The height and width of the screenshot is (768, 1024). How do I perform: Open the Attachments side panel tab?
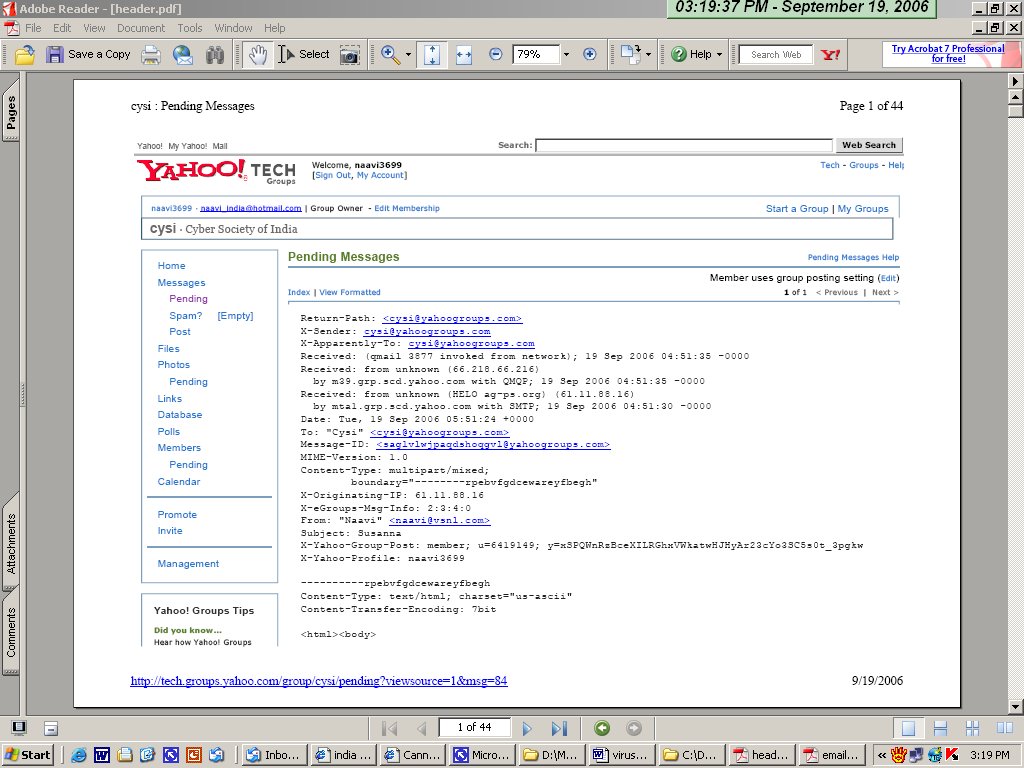(x=10, y=543)
